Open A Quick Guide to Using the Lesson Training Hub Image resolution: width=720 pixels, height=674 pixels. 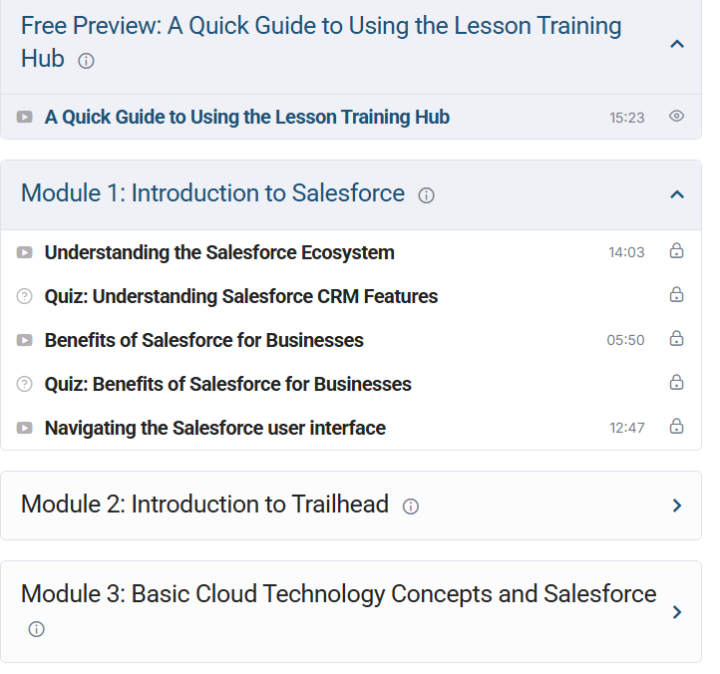[x=247, y=117]
